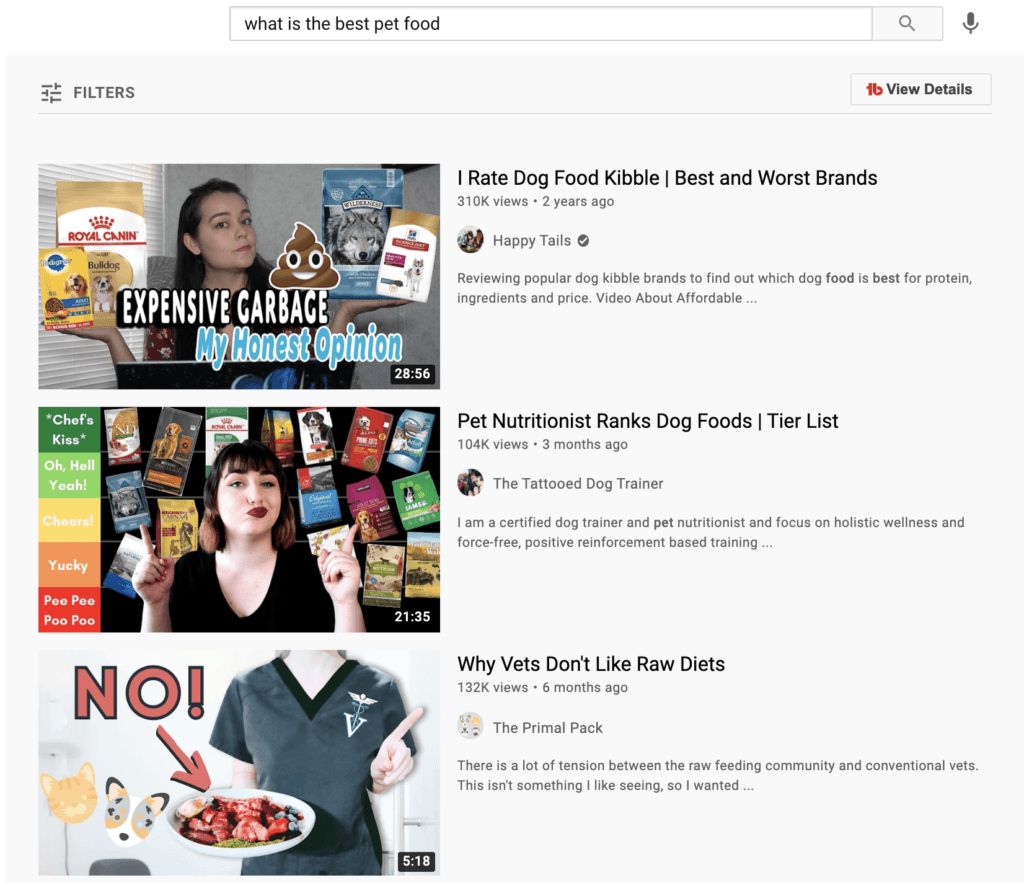Activate voice search with the microphone icon

point(969,23)
